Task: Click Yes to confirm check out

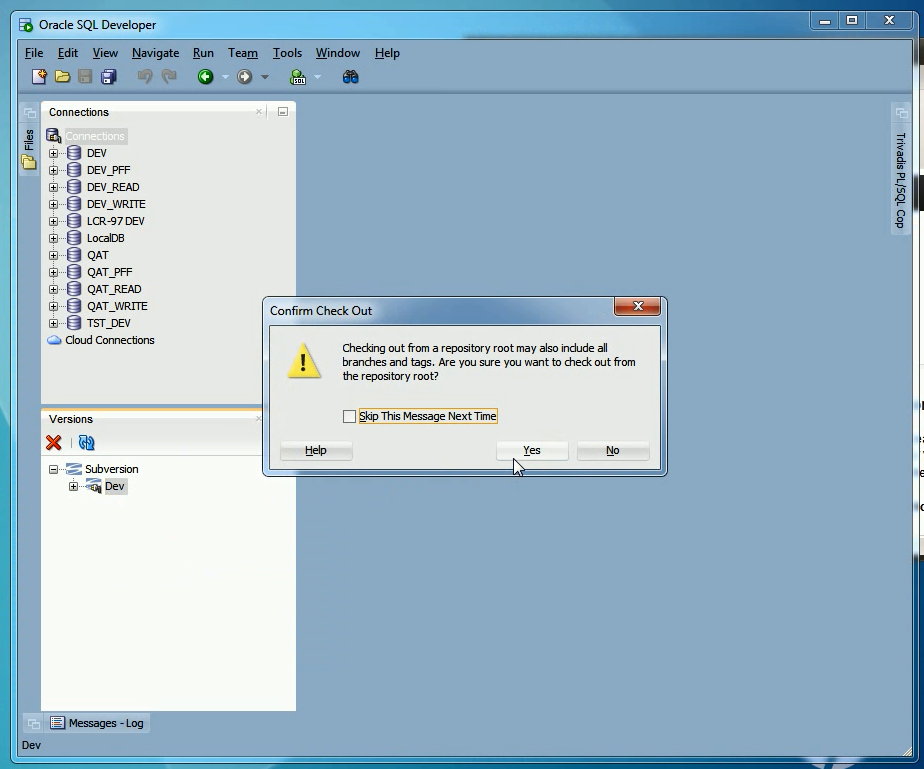Action: [x=532, y=450]
